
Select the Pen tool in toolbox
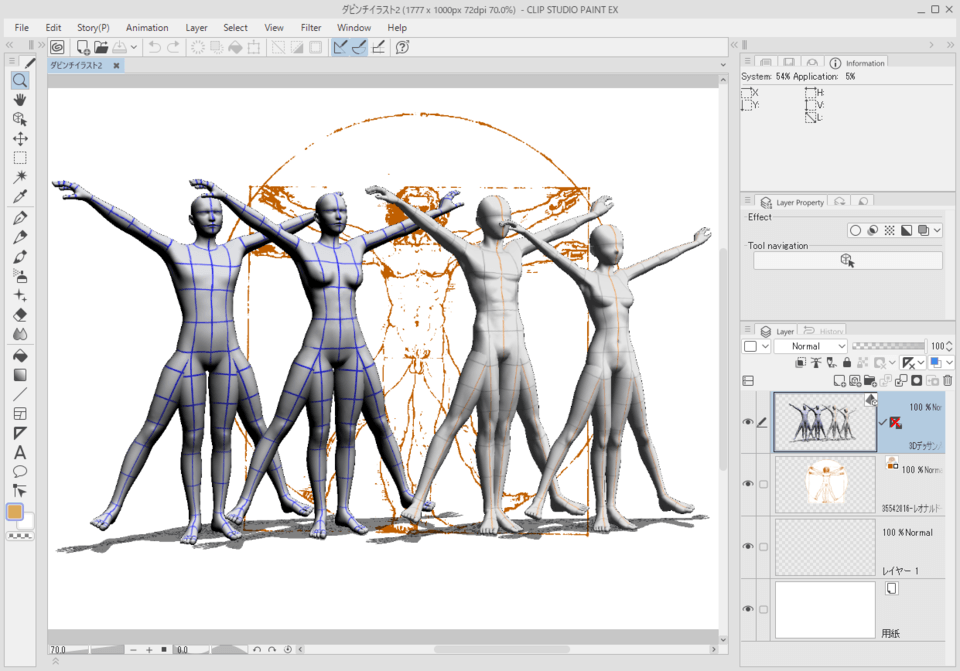pyautogui.click(x=20, y=218)
